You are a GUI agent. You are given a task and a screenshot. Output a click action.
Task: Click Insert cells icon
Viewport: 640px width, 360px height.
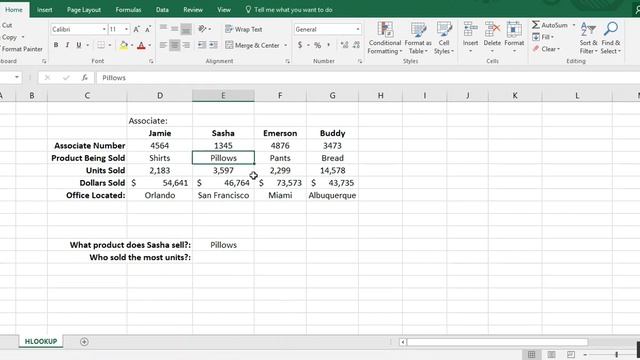coord(470,29)
